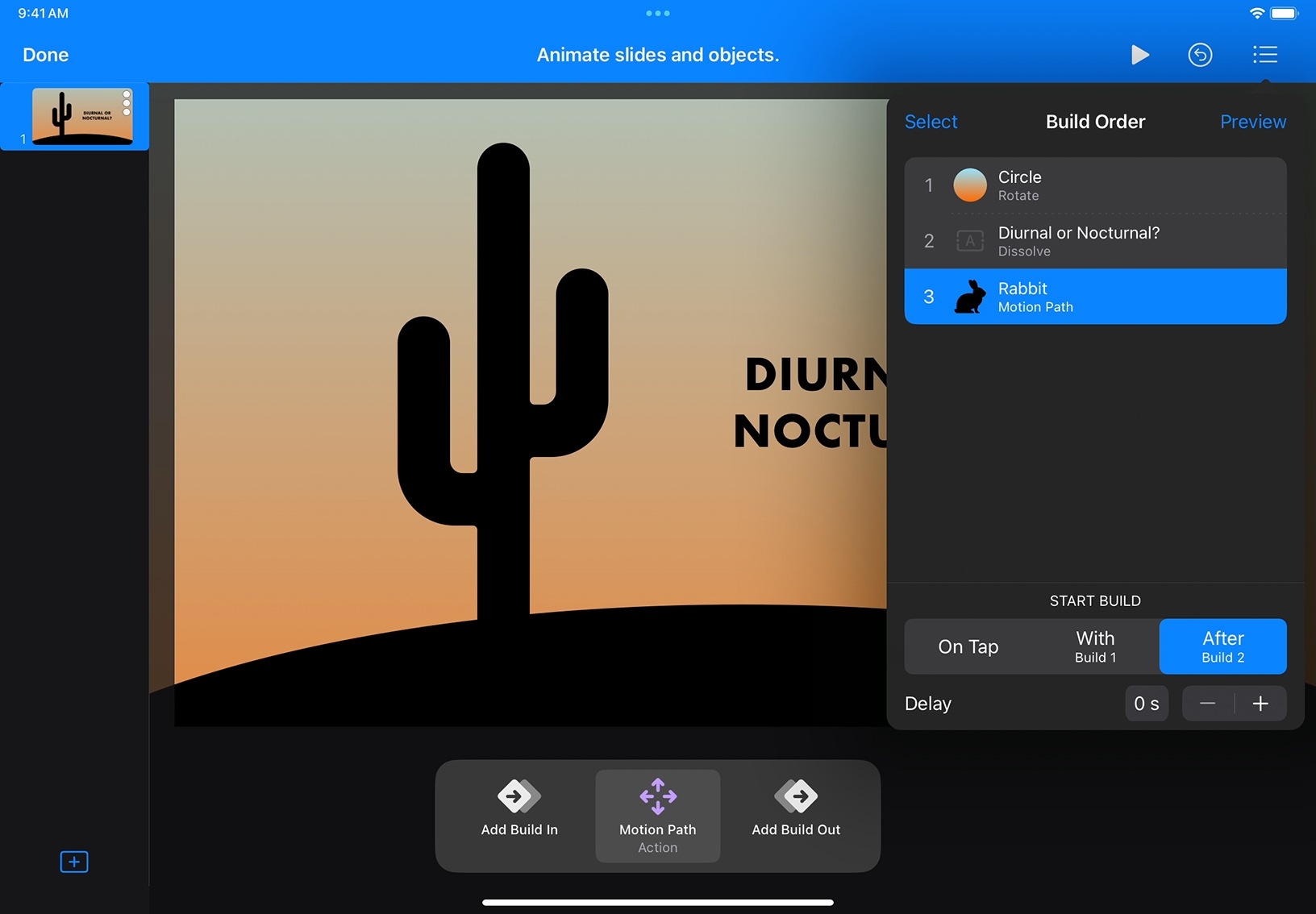Increase delay with plus stepper
This screenshot has width=1316, height=914.
pyautogui.click(x=1260, y=704)
